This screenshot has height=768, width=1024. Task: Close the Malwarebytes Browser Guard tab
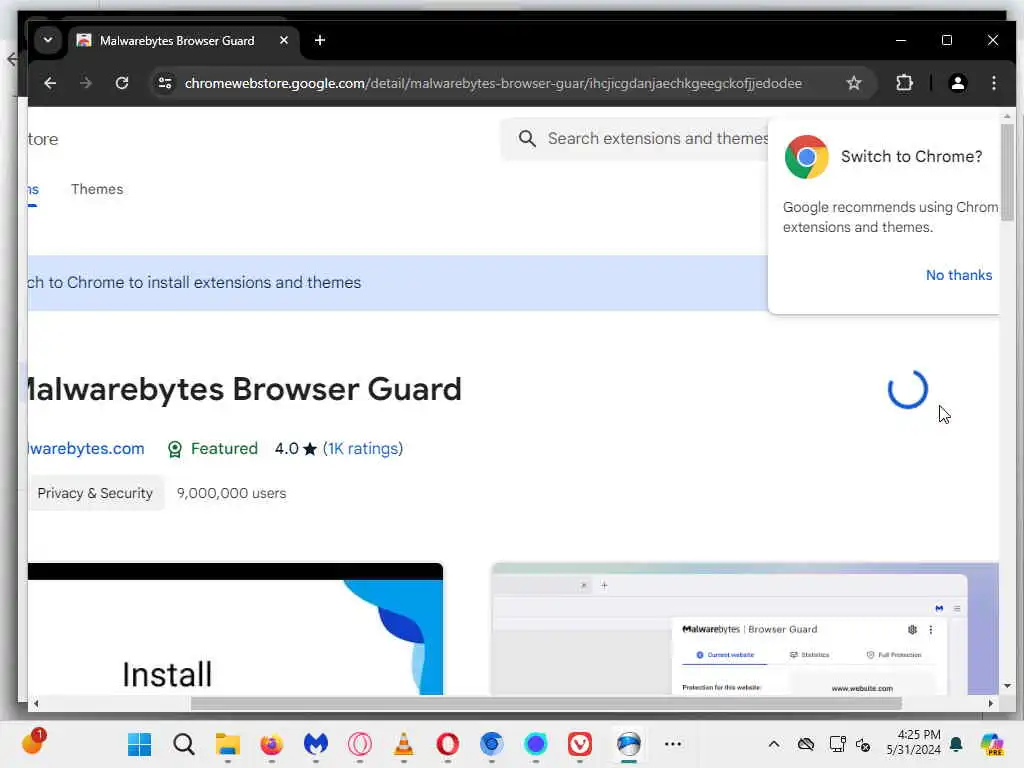[284, 40]
